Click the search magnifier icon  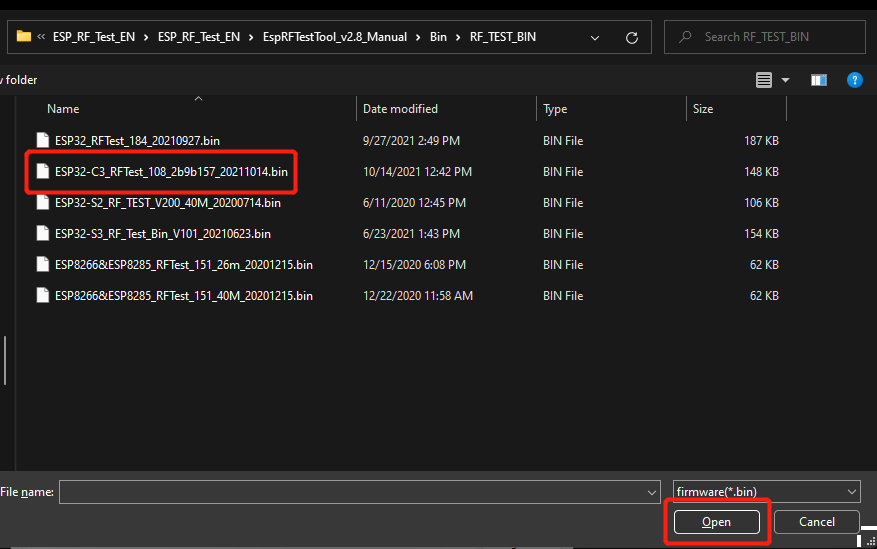point(685,37)
